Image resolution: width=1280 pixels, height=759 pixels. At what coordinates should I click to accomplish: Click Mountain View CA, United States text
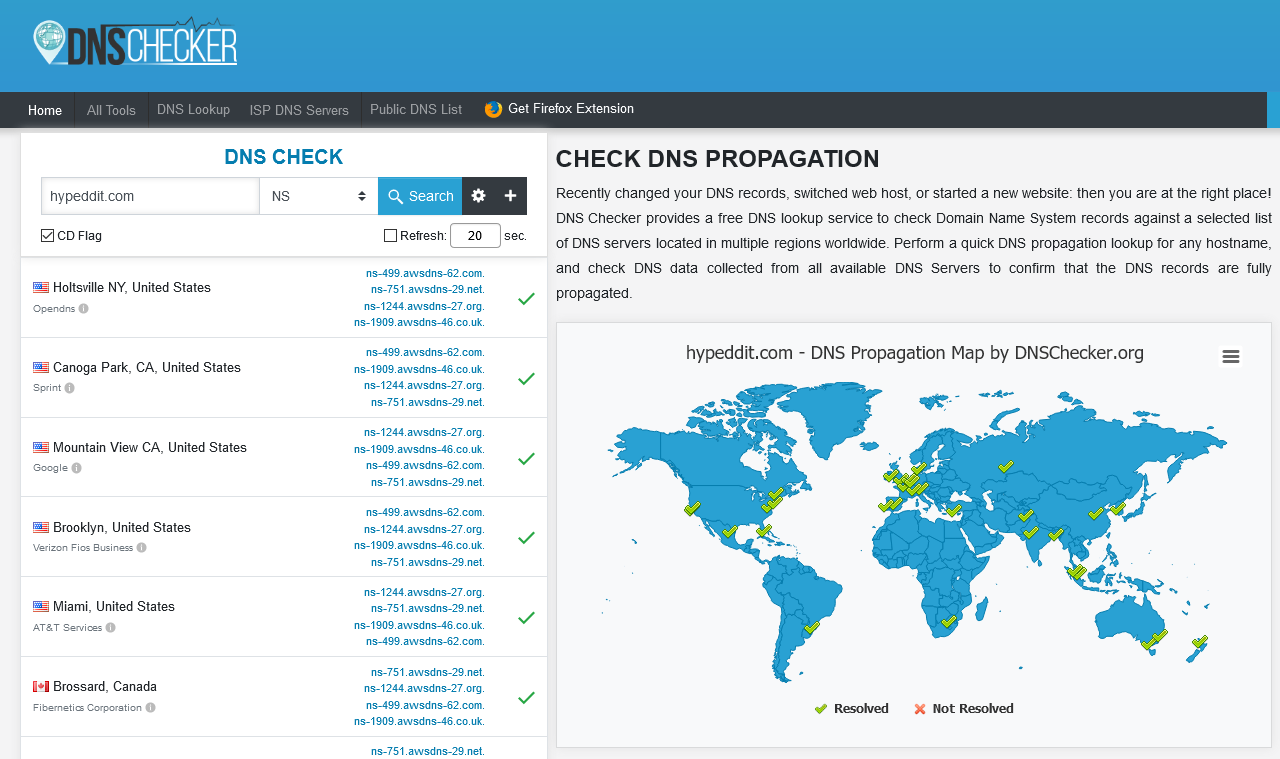[150, 448]
